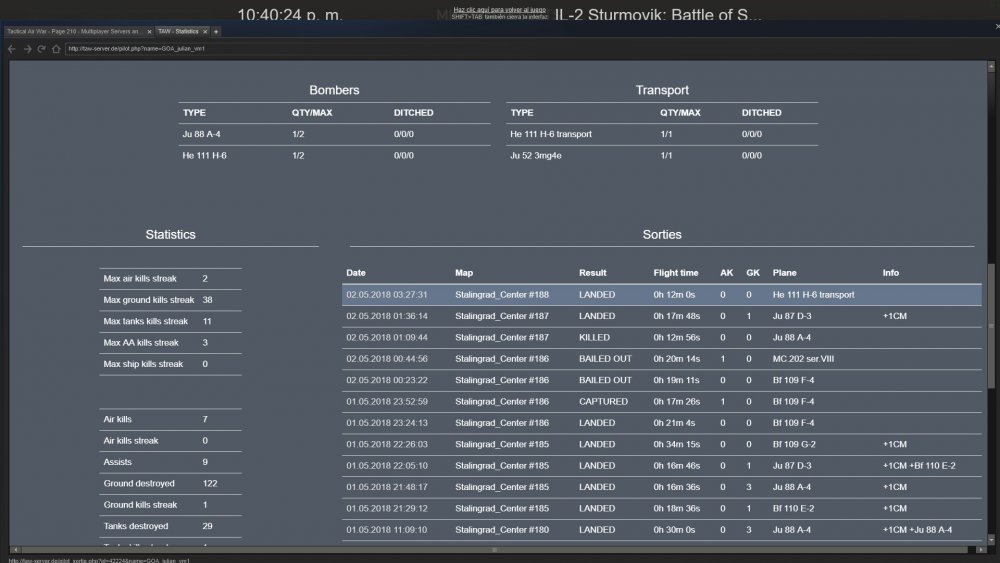This screenshot has height=563, width=1000.
Task: Open sortie dated 01.05.2018 11:09:10
Action: tap(660, 529)
